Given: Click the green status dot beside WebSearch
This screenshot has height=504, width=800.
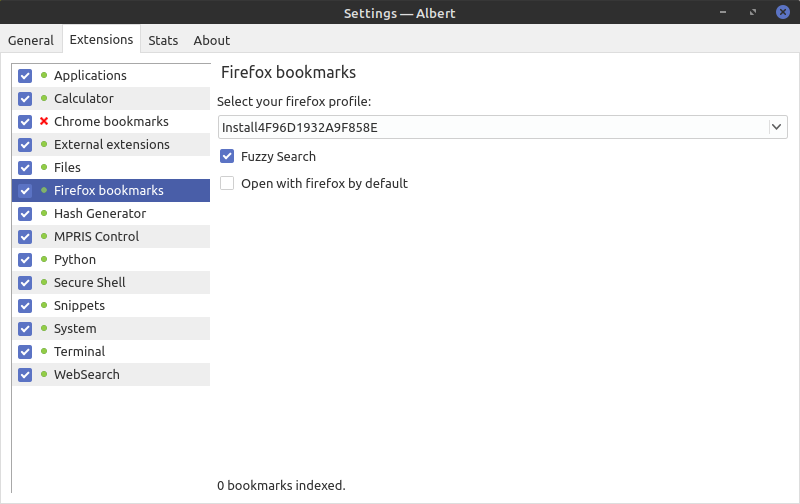Looking at the screenshot, I should 44,374.
